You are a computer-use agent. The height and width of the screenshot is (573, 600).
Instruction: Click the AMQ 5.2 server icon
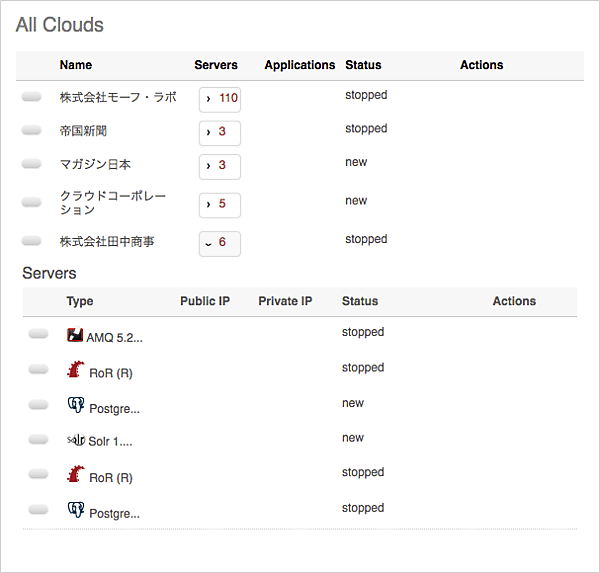(75, 335)
